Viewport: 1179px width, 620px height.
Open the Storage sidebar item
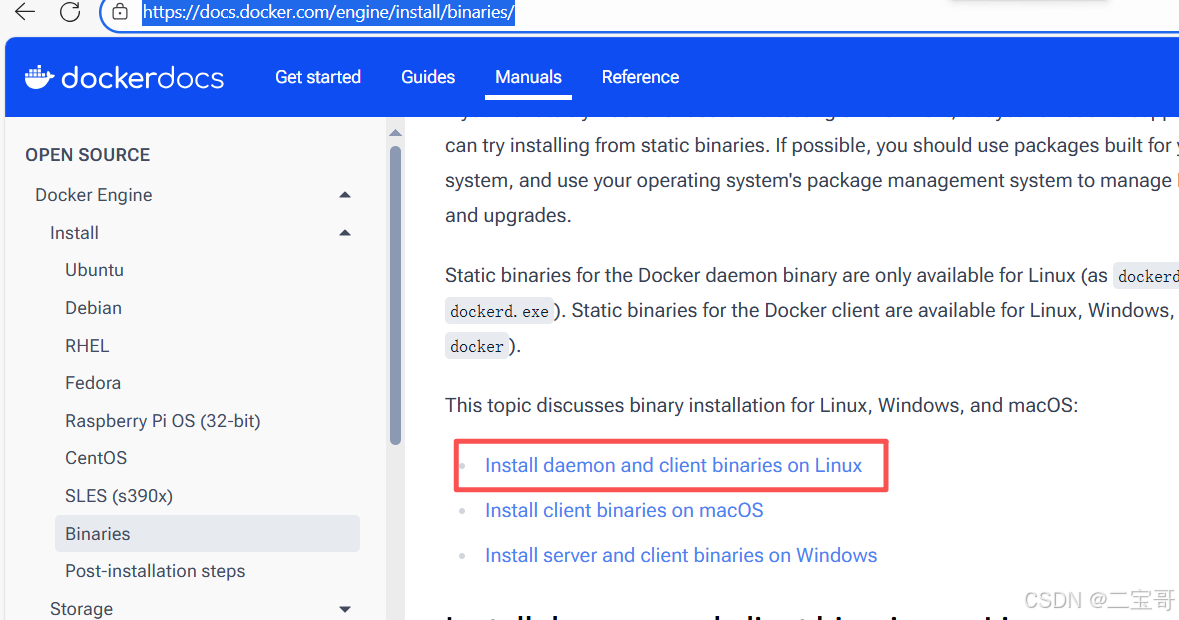click(x=81, y=609)
